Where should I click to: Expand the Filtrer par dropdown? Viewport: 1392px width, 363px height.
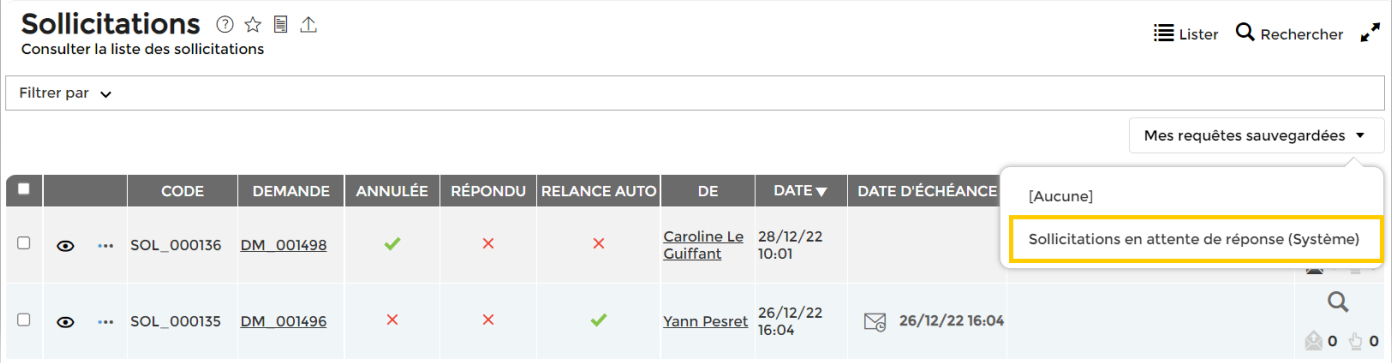(65, 93)
